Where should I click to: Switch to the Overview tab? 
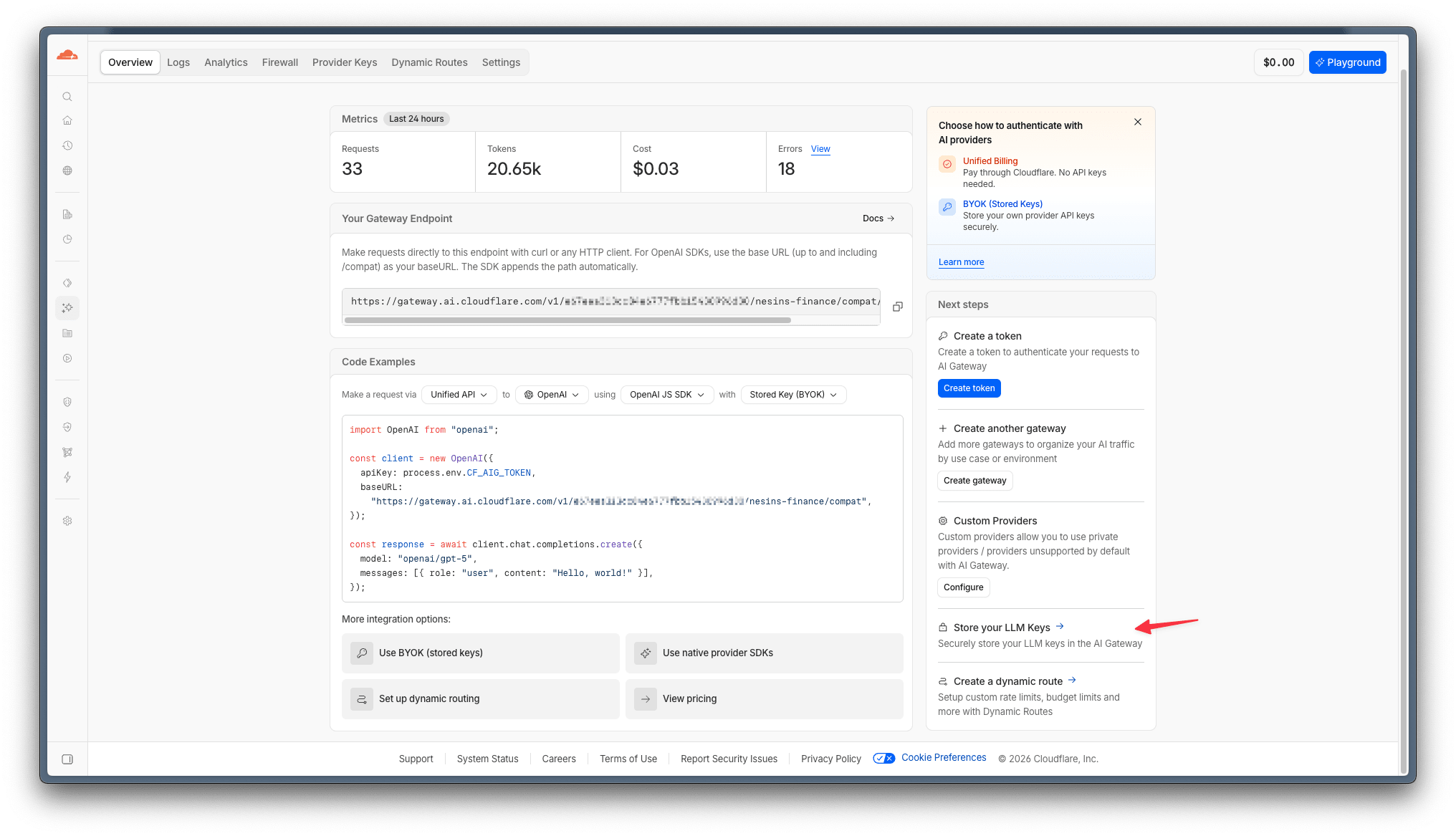coord(130,62)
